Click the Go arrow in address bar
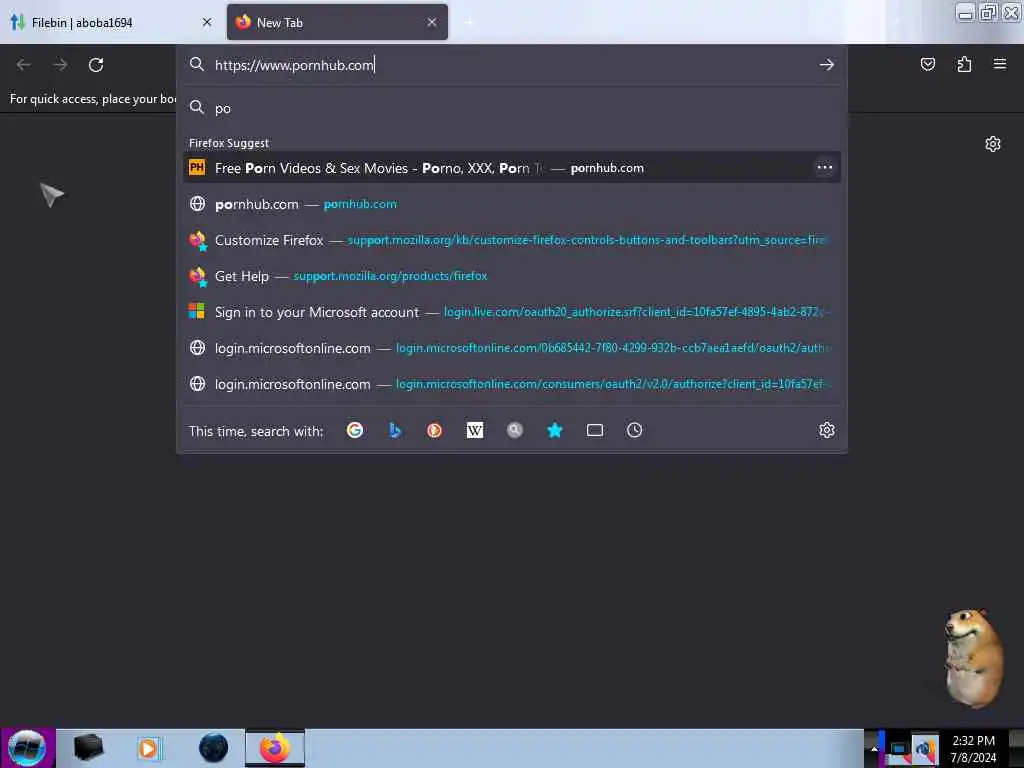1024x768 pixels. pyautogui.click(x=827, y=65)
